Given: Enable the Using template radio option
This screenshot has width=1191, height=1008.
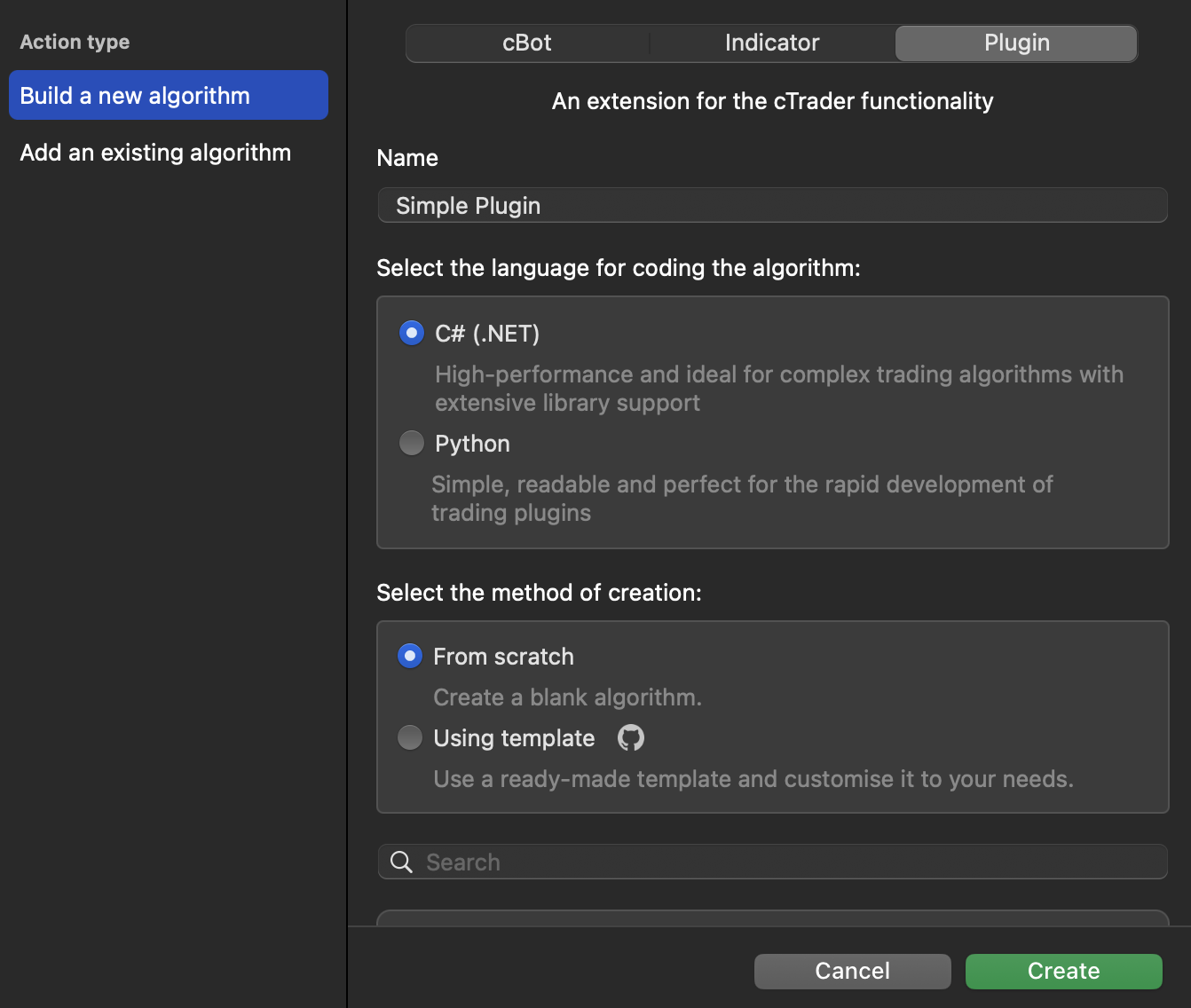Looking at the screenshot, I should tap(410, 737).
